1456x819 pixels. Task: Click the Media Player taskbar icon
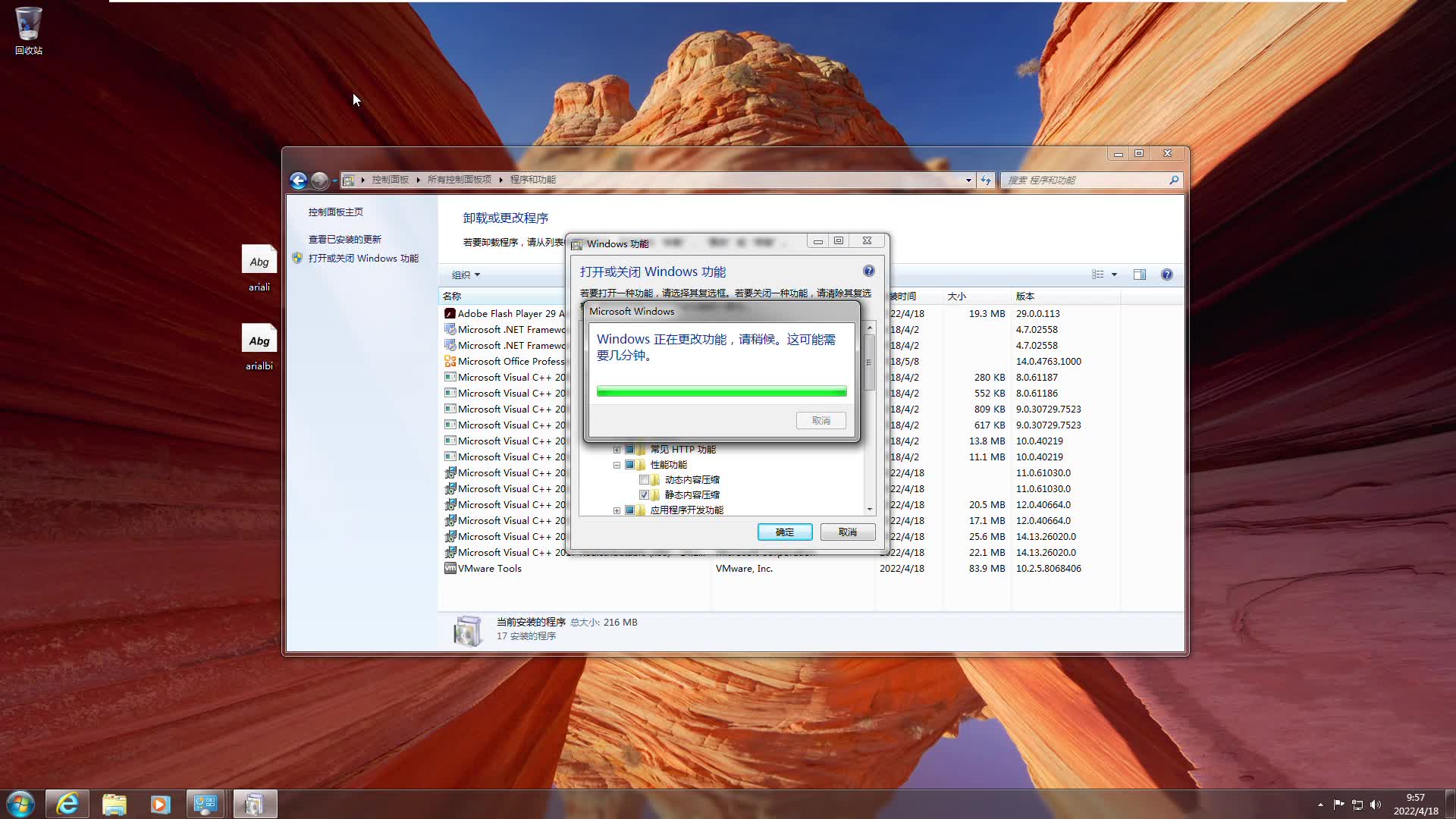pyautogui.click(x=159, y=803)
